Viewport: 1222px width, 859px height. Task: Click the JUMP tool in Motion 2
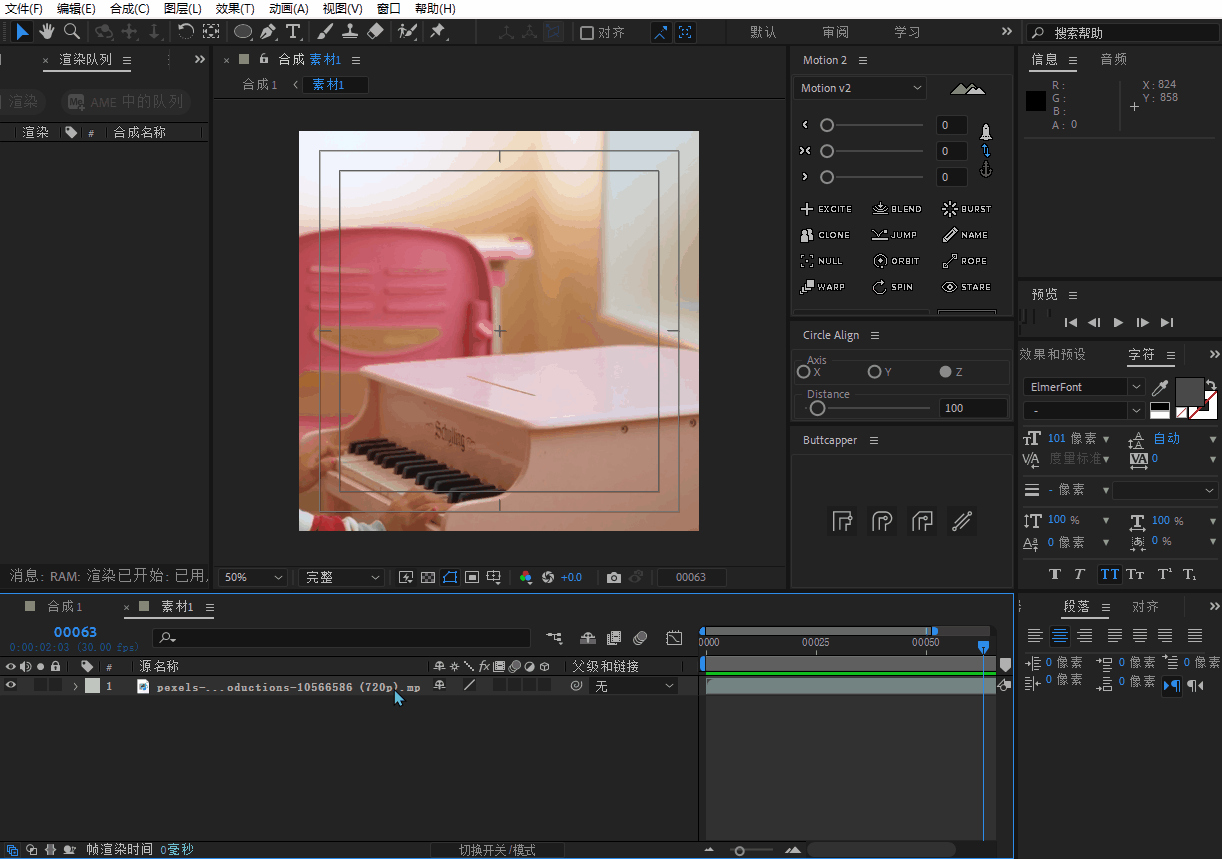coord(894,235)
